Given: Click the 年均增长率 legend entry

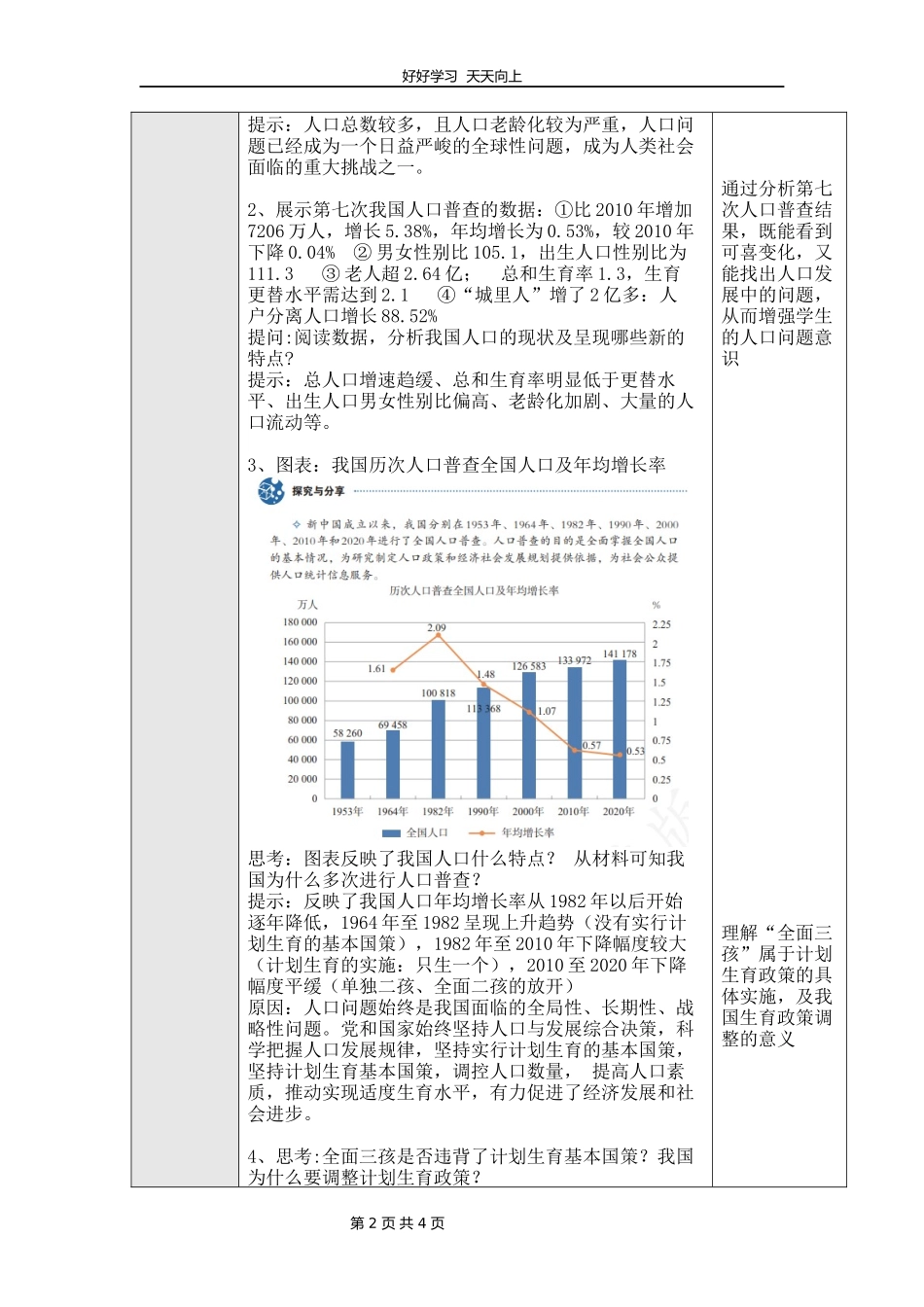Looking at the screenshot, I should pyautogui.click(x=513, y=832).
